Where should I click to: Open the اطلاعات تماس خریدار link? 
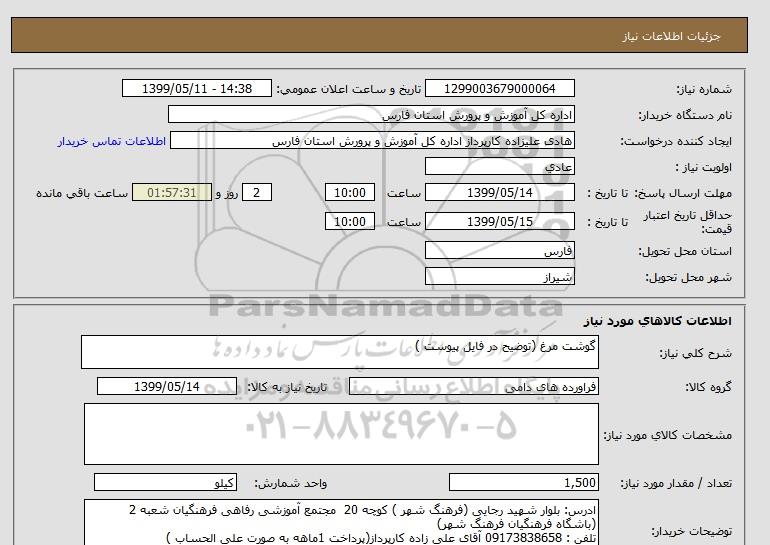tap(112, 141)
